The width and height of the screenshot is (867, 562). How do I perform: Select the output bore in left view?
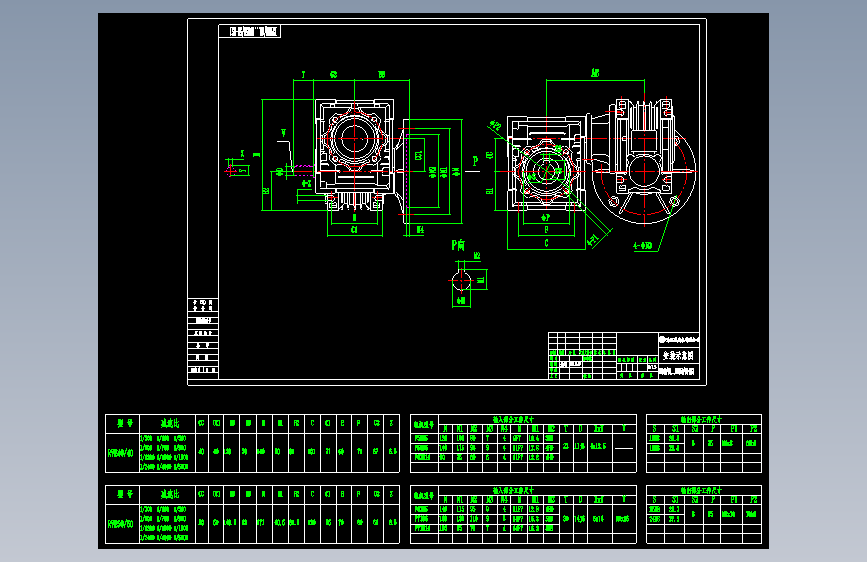[x=354, y=139]
